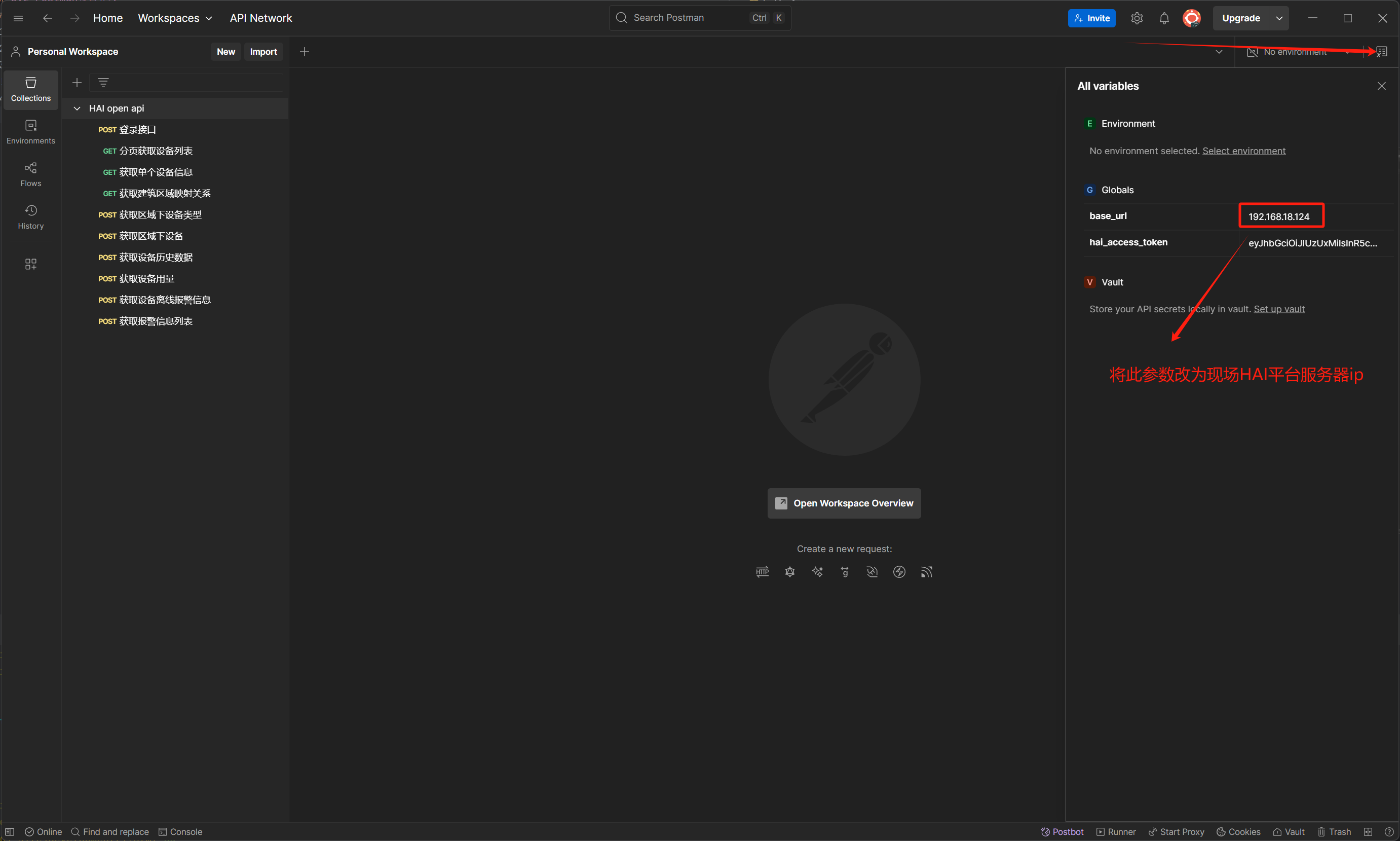Toggle the variables pane icon
This screenshot has height=841, width=1400.
pyautogui.click(x=1382, y=52)
